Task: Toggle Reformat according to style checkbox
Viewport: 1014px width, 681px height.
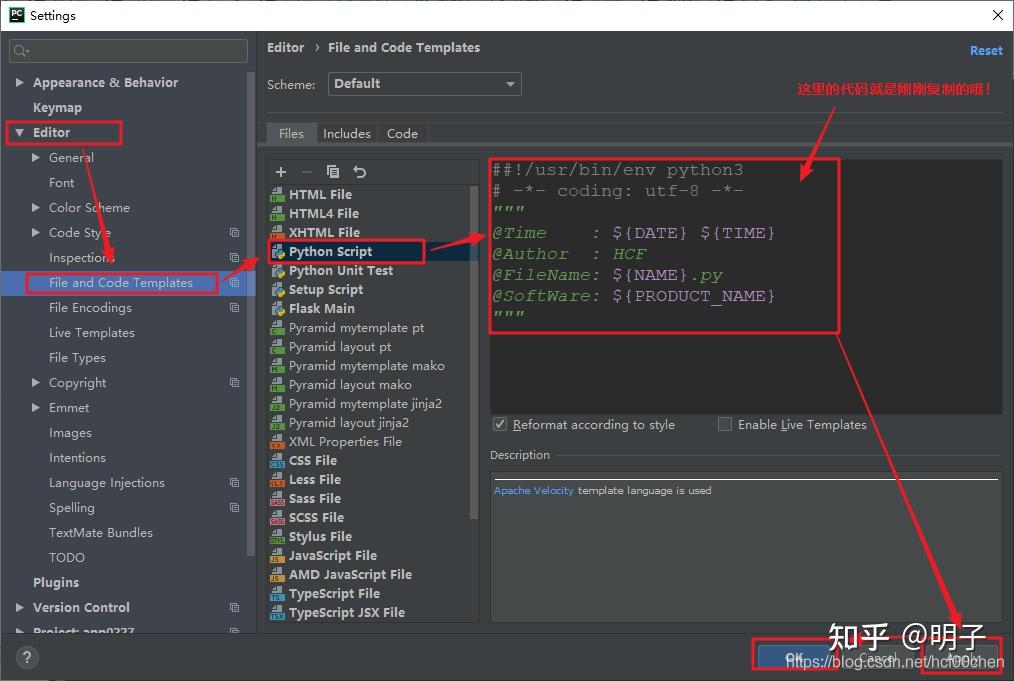Action: pos(500,424)
